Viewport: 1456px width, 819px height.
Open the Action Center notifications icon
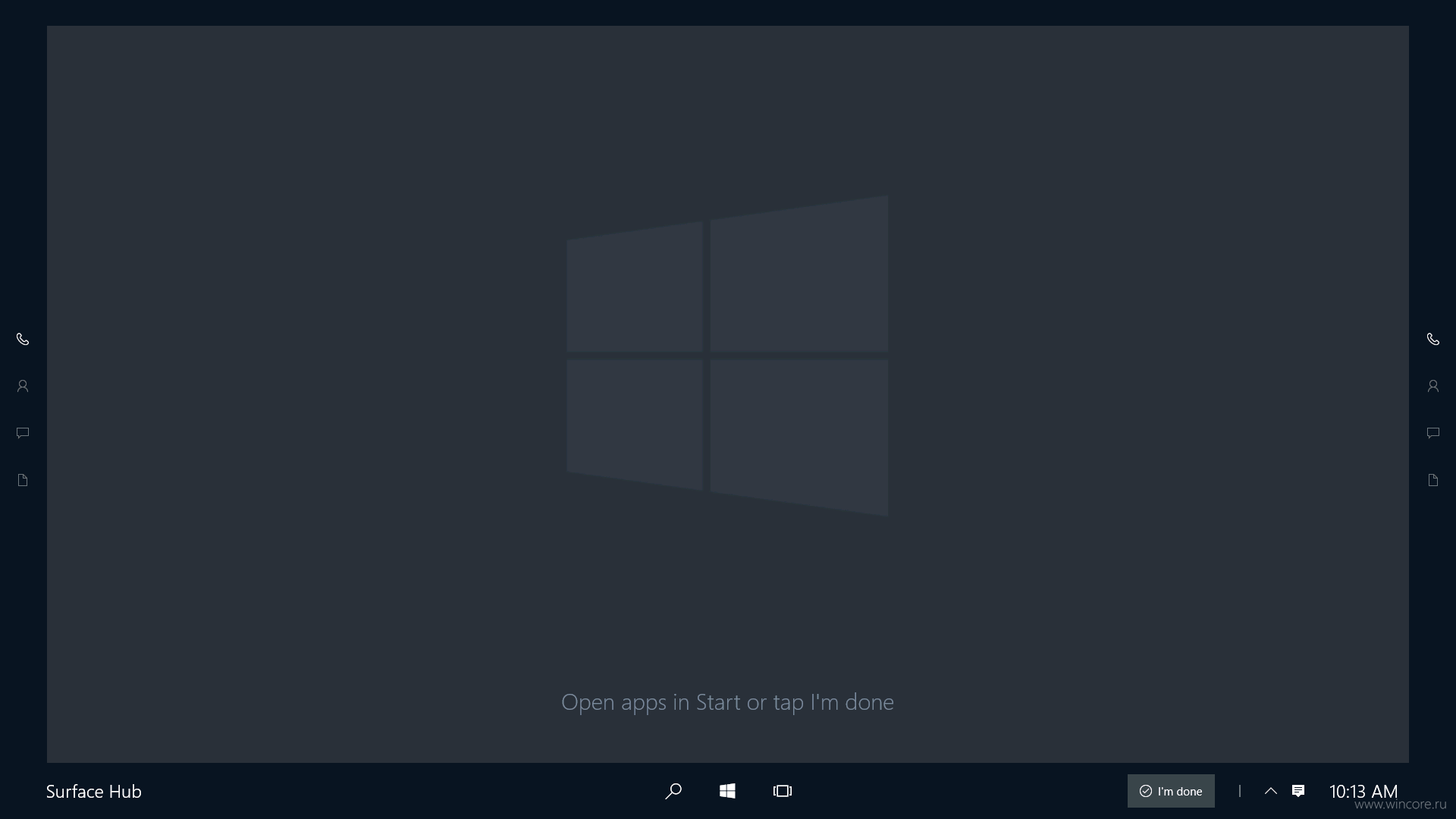pyautogui.click(x=1298, y=791)
